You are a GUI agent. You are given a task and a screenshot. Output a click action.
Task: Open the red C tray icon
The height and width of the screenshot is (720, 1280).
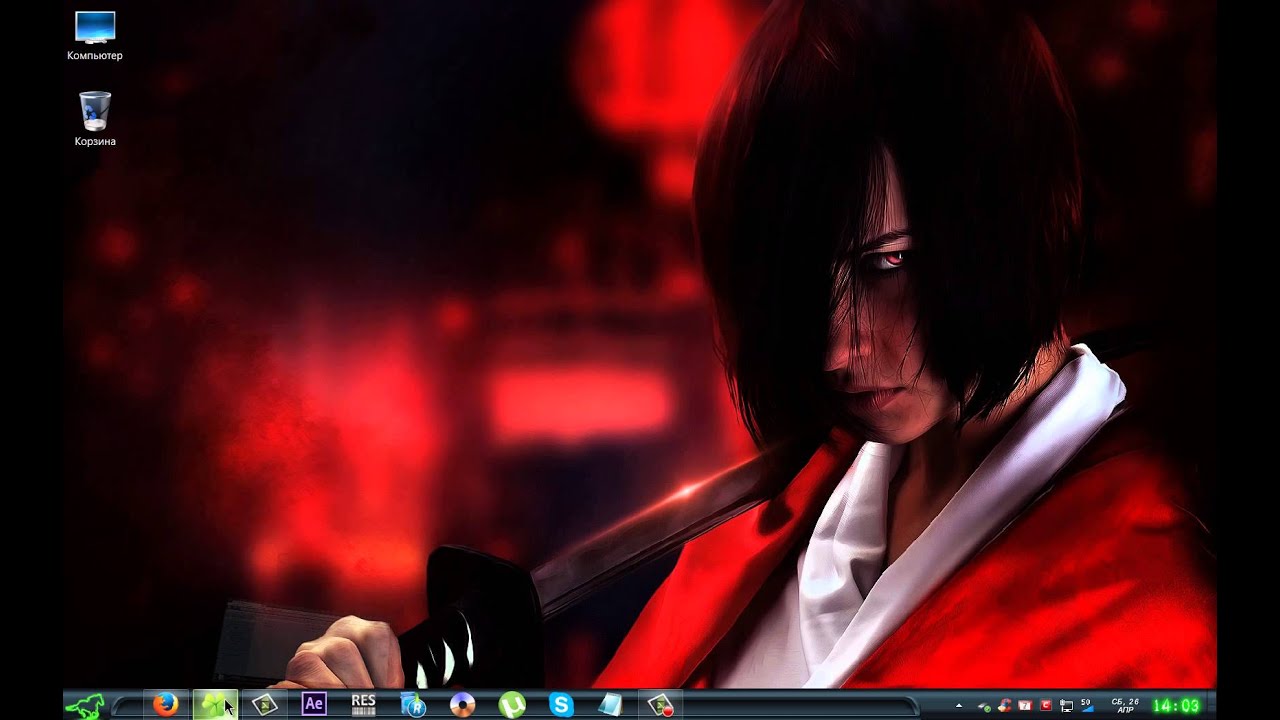click(1046, 706)
